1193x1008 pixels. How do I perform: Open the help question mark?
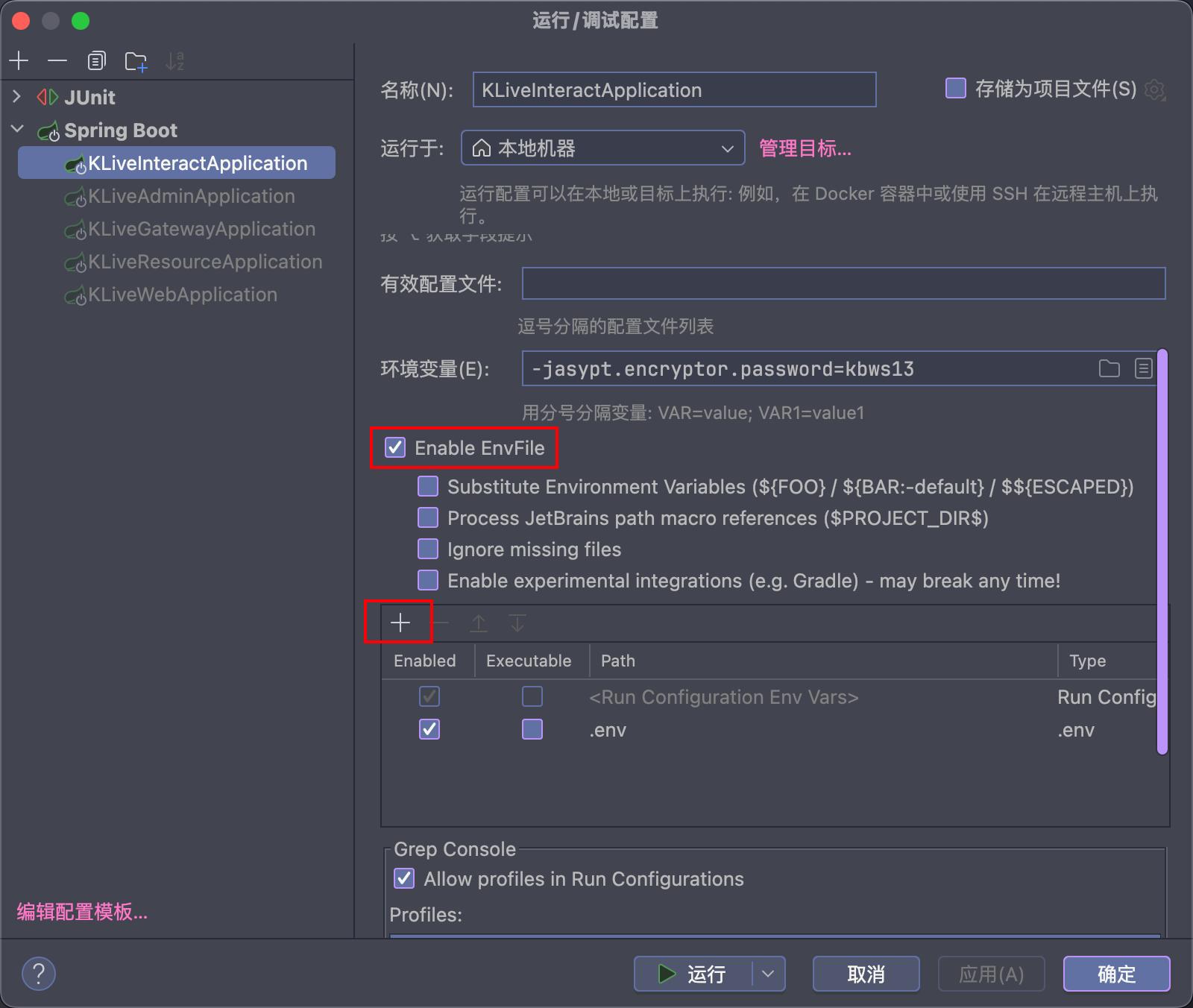point(39,974)
